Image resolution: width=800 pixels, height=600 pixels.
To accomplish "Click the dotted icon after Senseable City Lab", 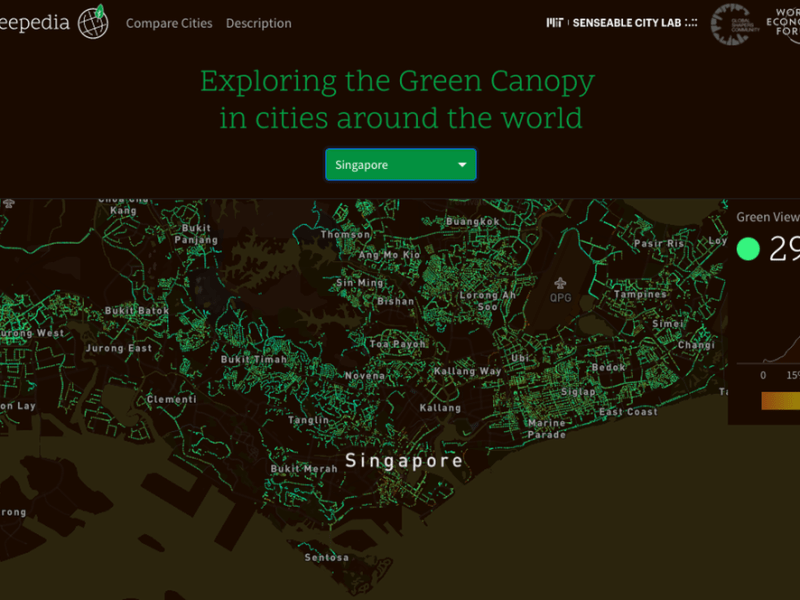I will coord(691,22).
